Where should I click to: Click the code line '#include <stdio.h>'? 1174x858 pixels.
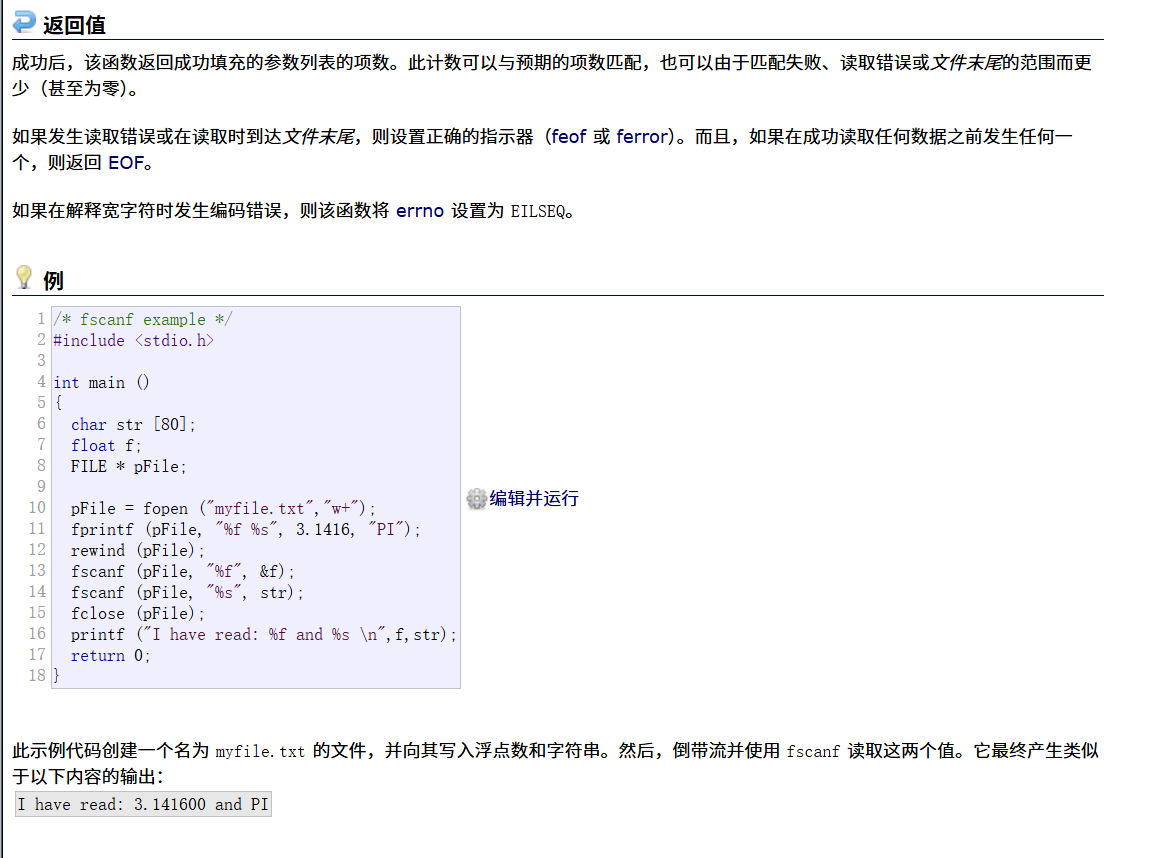click(133, 341)
